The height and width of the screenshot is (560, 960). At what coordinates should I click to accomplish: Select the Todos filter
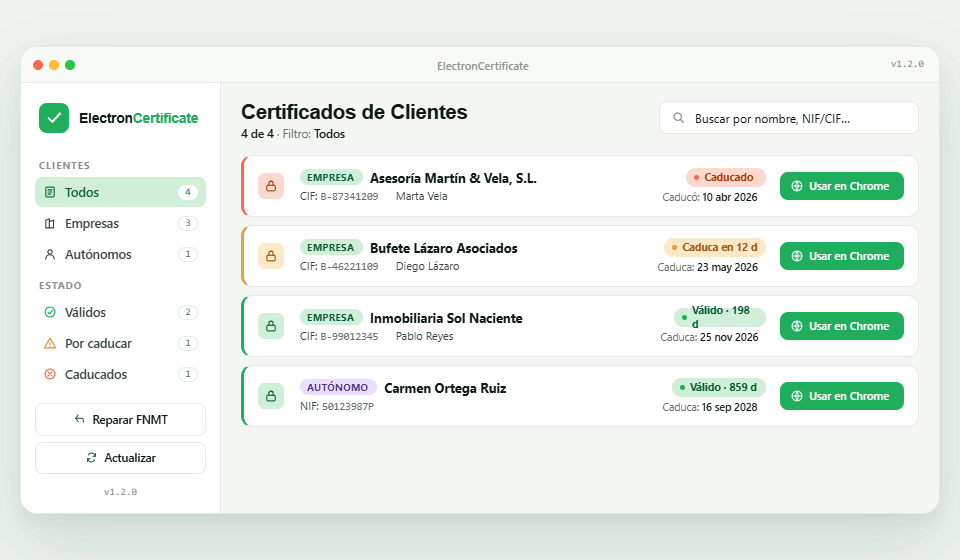click(x=121, y=192)
